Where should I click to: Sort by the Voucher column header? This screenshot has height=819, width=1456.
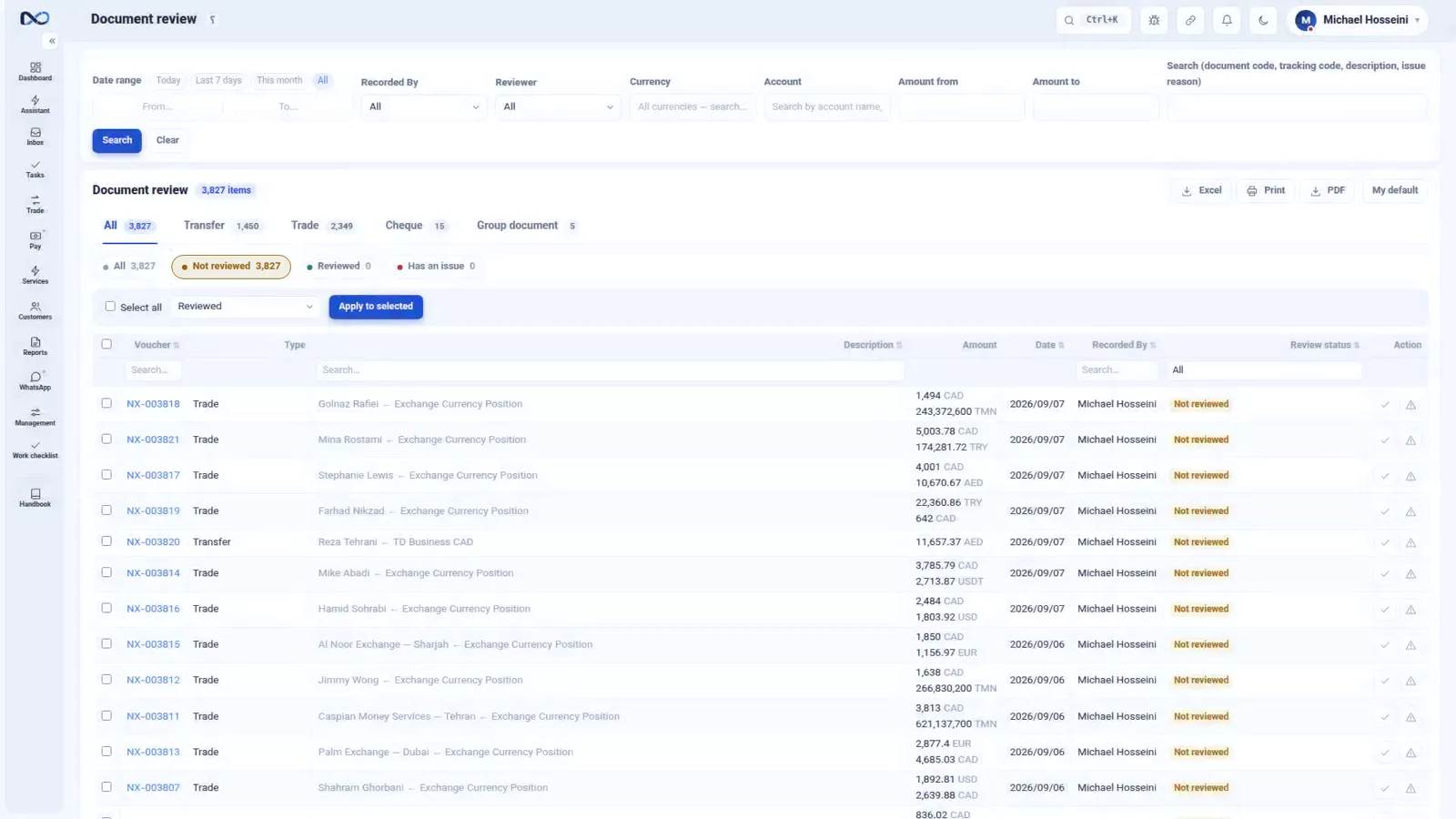click(157, 345)
